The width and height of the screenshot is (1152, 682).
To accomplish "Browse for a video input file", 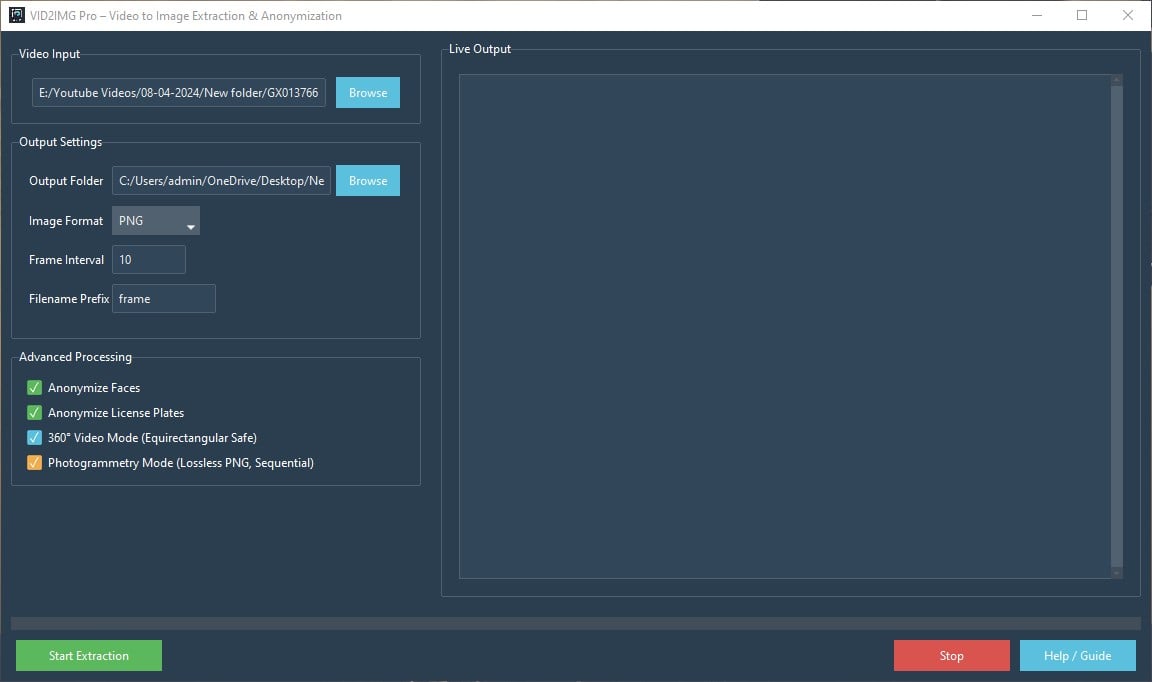I will (367, 92).
